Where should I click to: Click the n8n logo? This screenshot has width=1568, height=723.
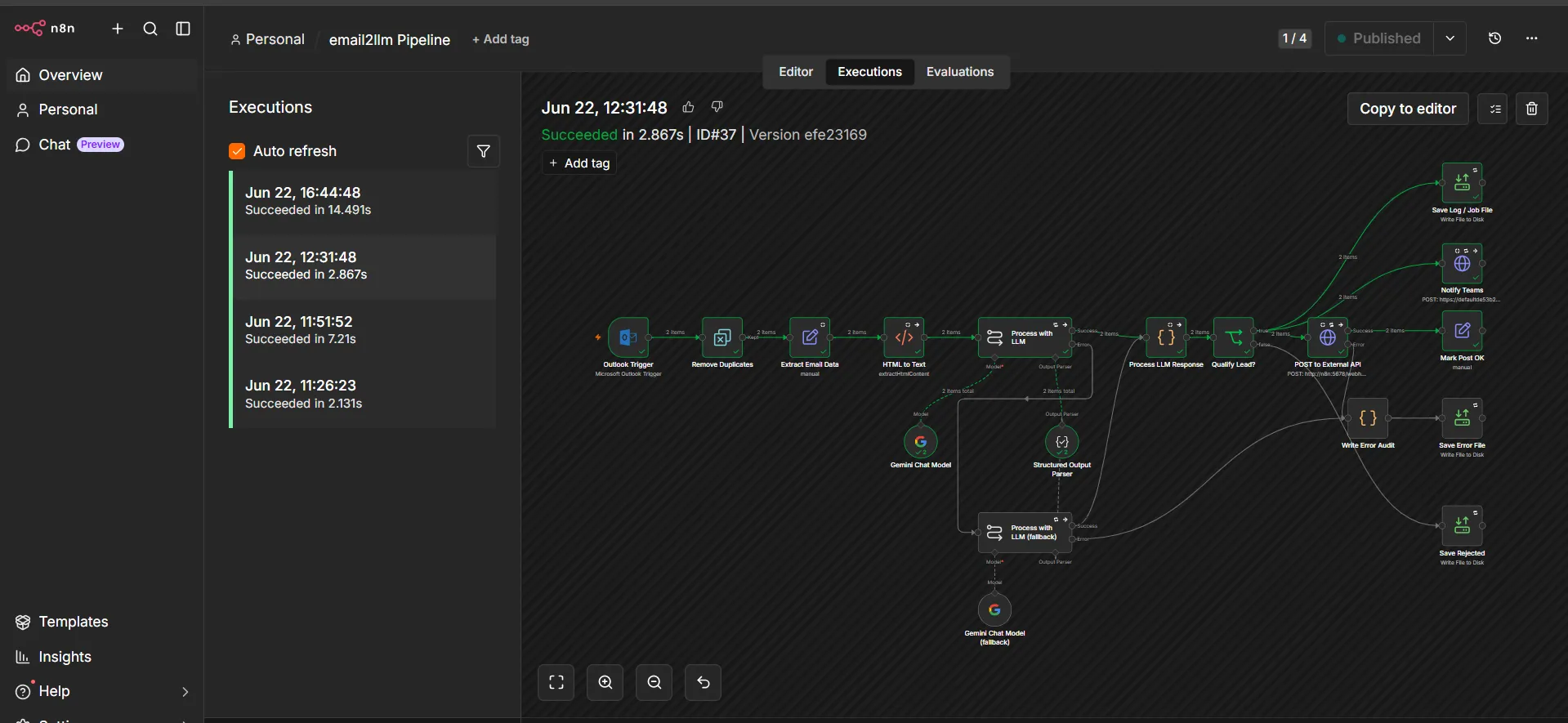point(45,29)
